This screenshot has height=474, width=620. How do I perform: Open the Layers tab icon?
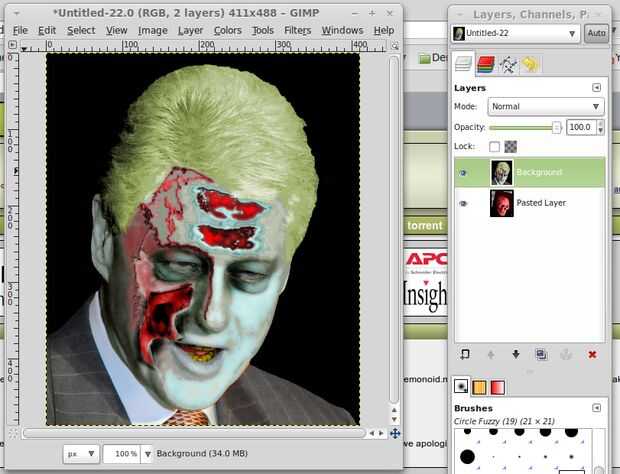(x=463, y=64)
